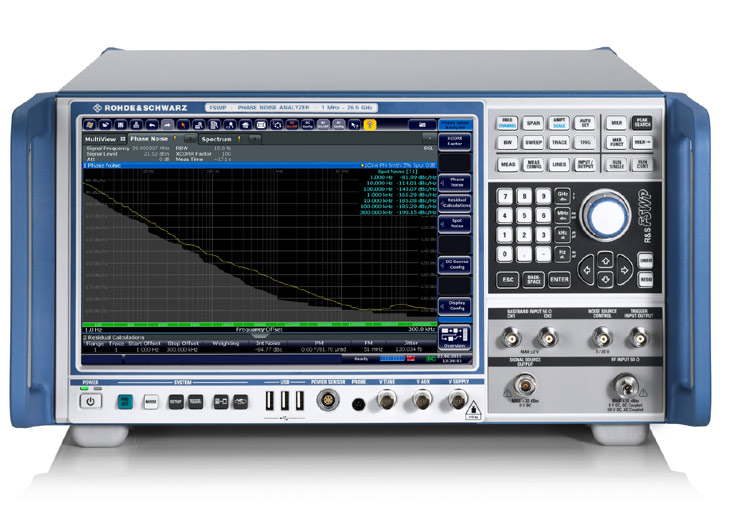
Task: Click the screenshot camera icon in toolbar
Action: [x=422, y=125]
